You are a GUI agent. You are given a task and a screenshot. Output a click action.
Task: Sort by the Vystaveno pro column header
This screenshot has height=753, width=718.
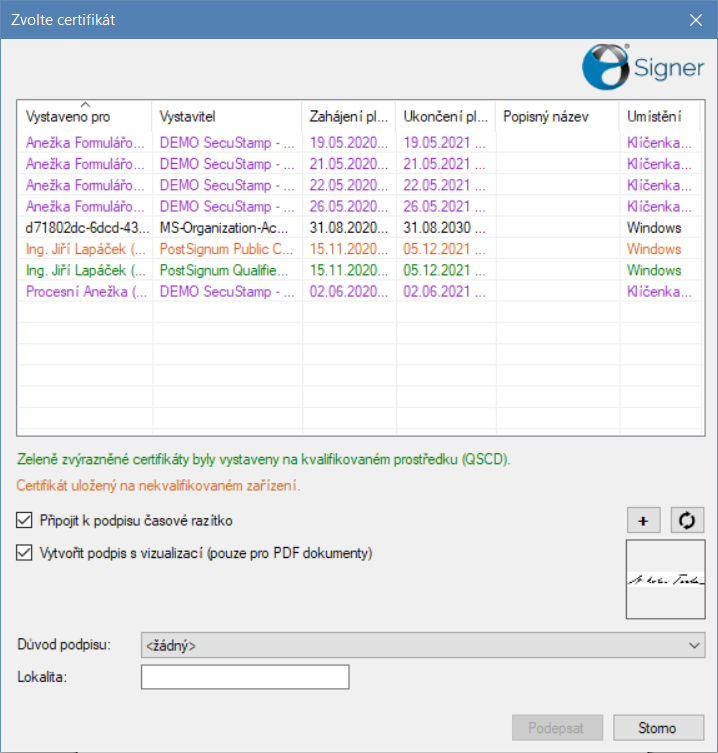(x=85, y=117)
